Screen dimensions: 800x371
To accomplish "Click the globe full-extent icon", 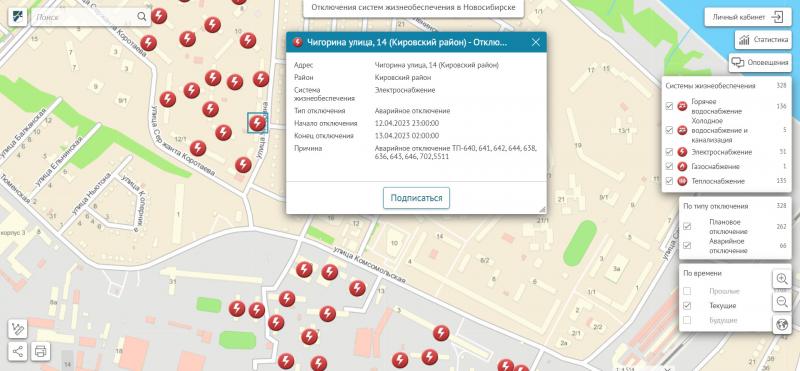I will click(x=782, y=325).
